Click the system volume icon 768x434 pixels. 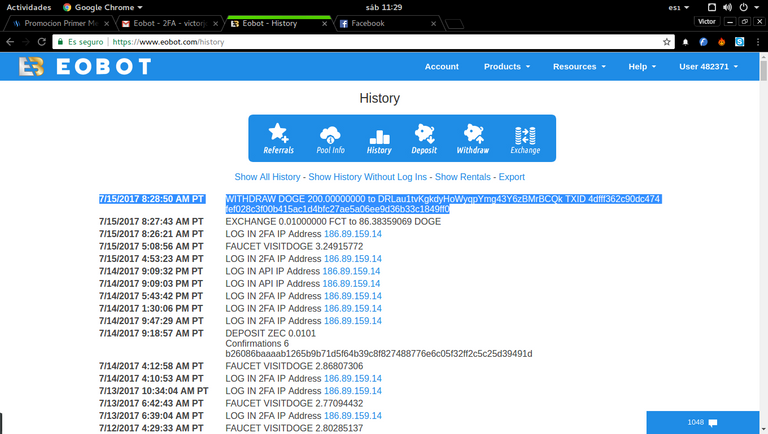727,7
